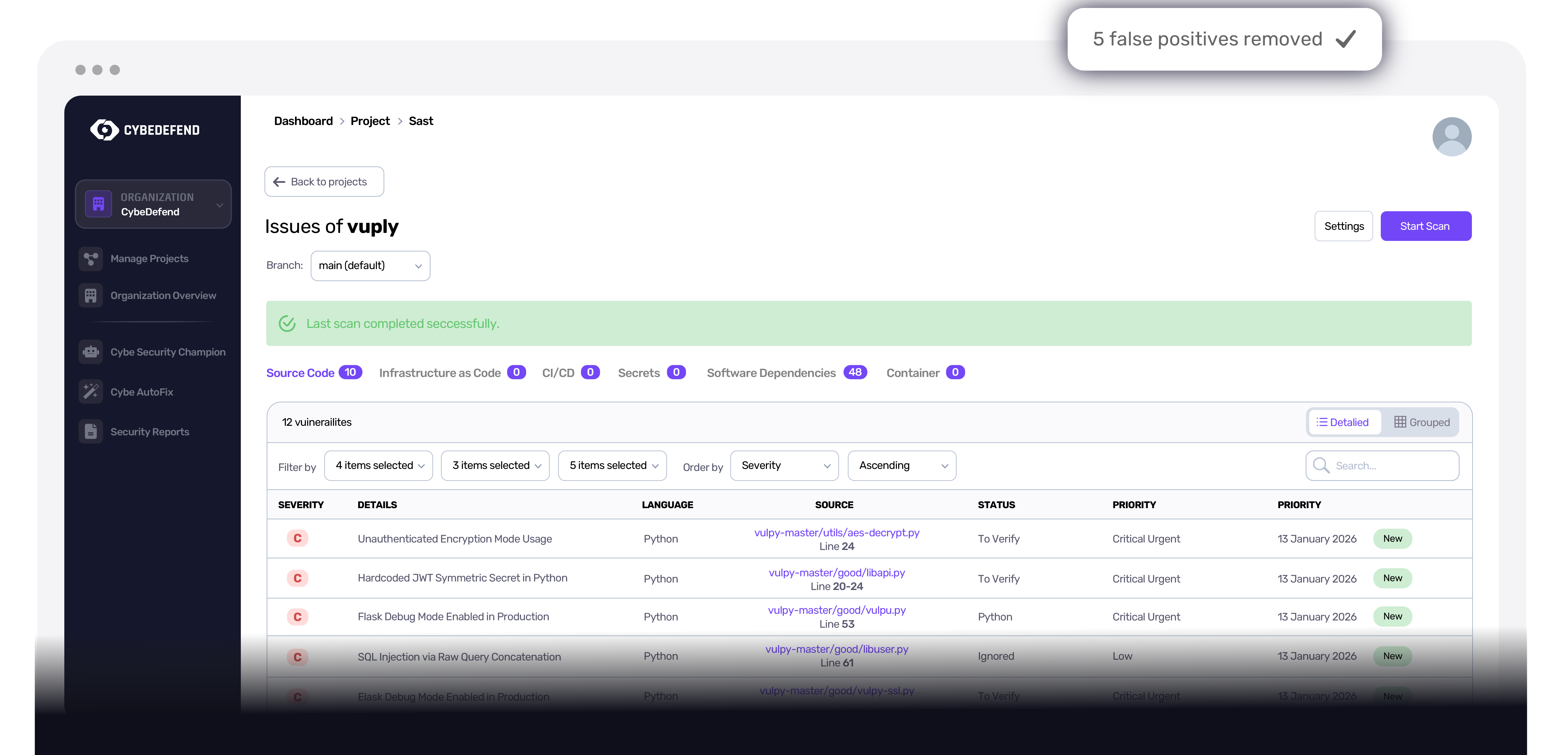The width and height of the screenshot is (1568, 755).
Task: Click the CybeDefend logo icon
Action: (104, 130)
